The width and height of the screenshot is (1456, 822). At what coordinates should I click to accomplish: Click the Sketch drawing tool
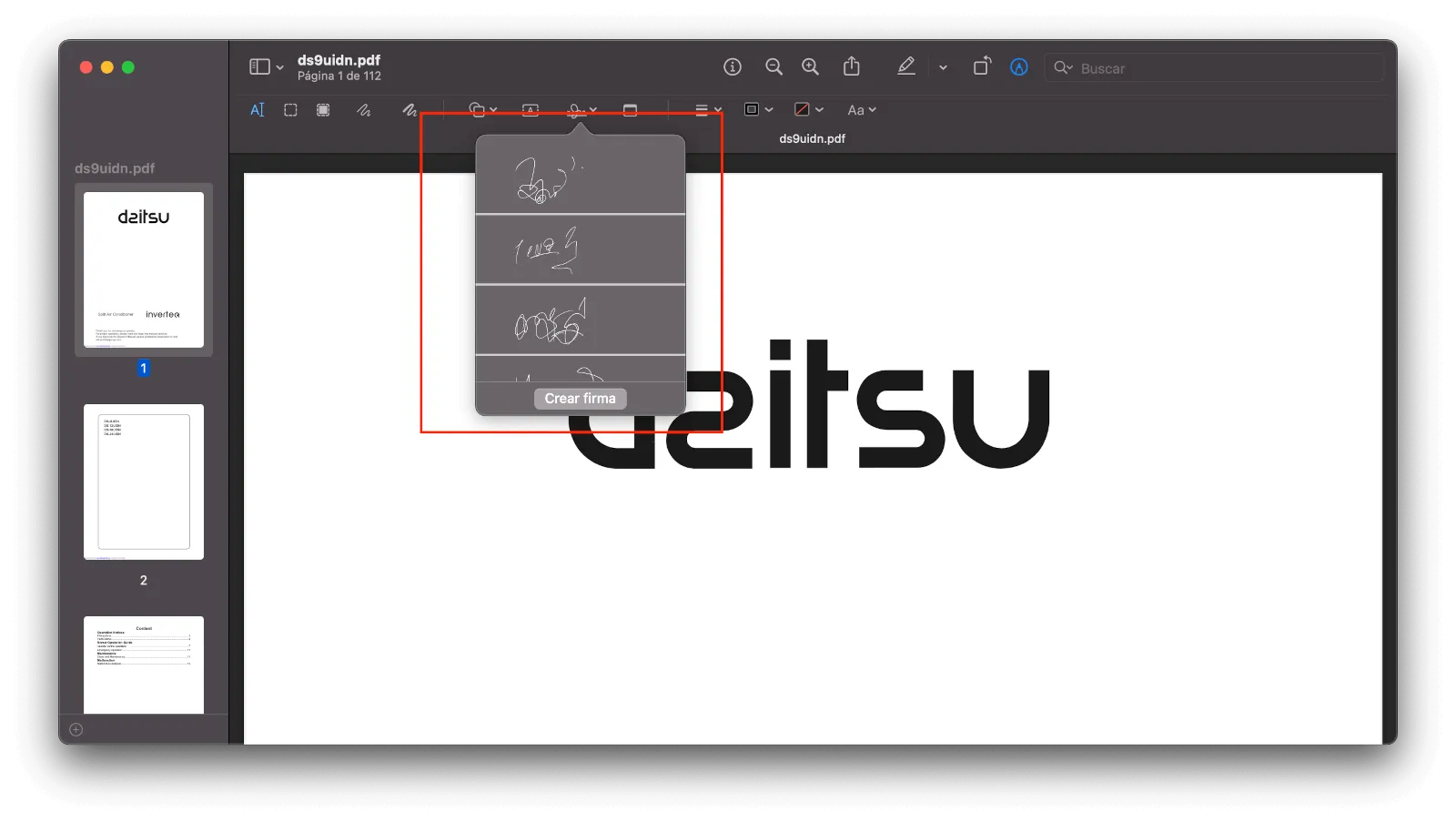click(364, 110)
